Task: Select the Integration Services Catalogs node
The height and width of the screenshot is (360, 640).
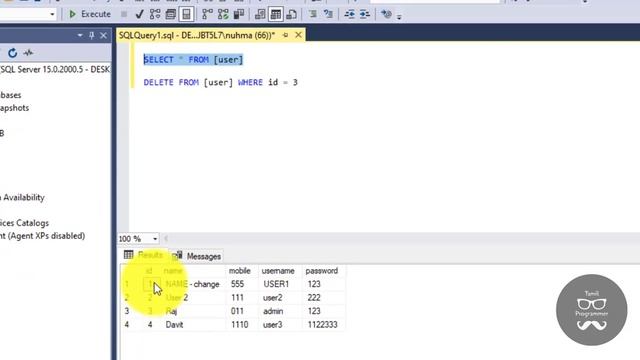Action: point(24,223)
